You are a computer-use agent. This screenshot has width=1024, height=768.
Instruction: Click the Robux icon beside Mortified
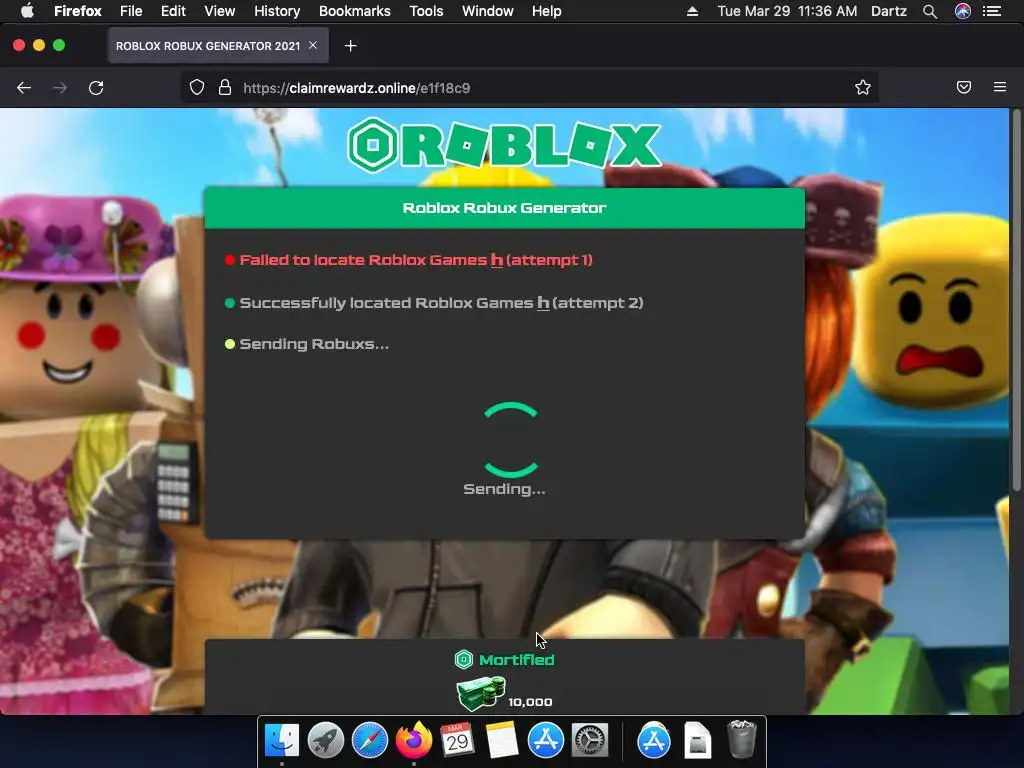point(464,660)
